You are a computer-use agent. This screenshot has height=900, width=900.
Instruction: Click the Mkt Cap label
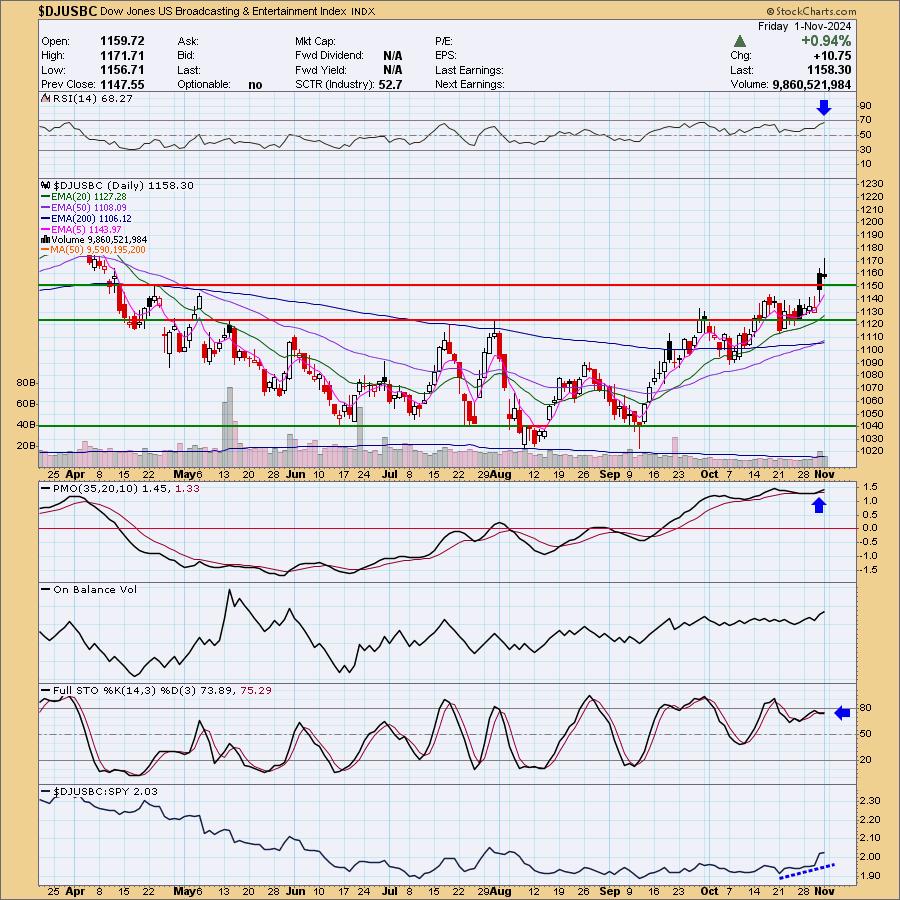(315, 41)
